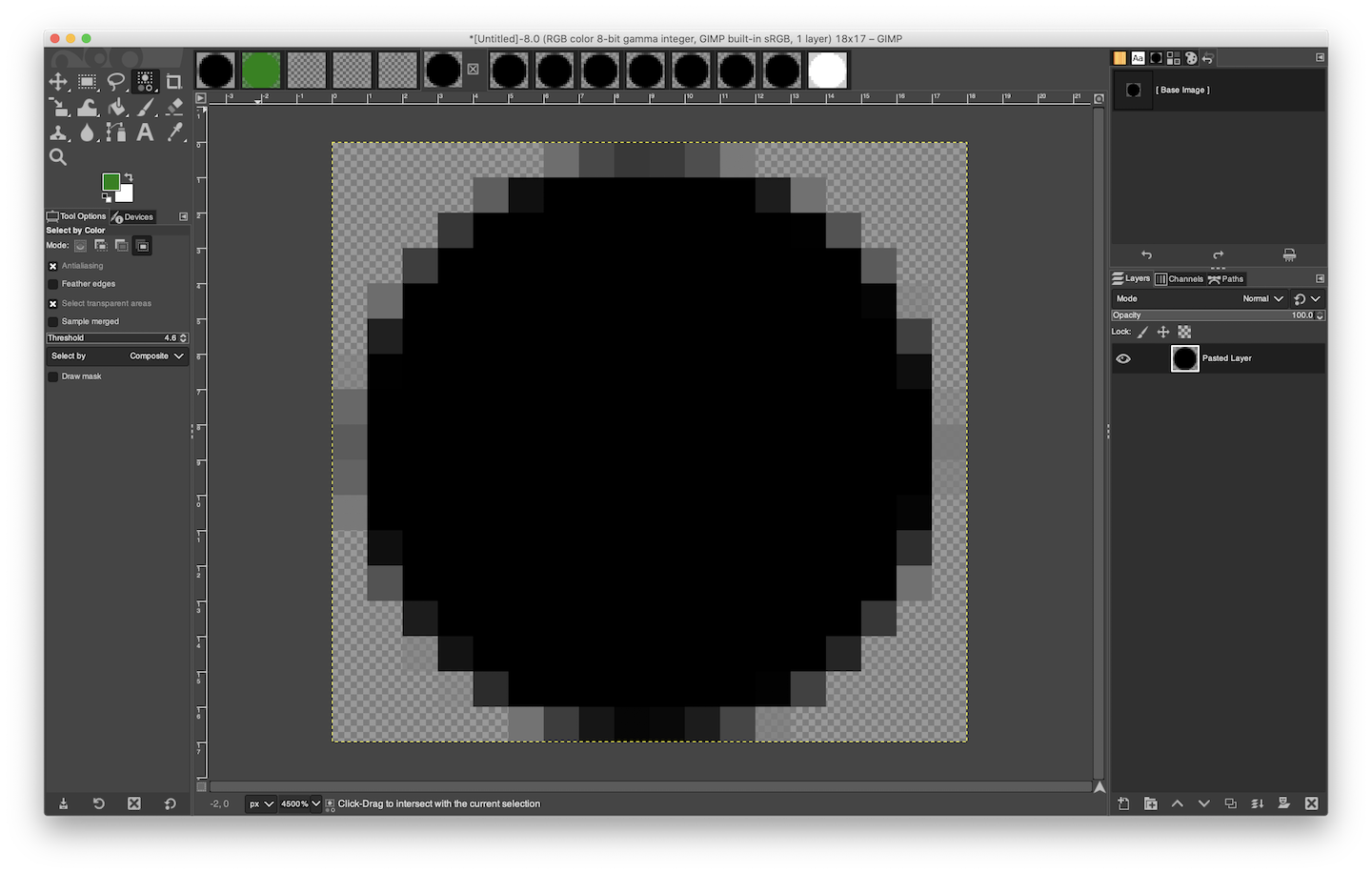Expand the layer Mode Normal dropdown

tap(1262, 298)
